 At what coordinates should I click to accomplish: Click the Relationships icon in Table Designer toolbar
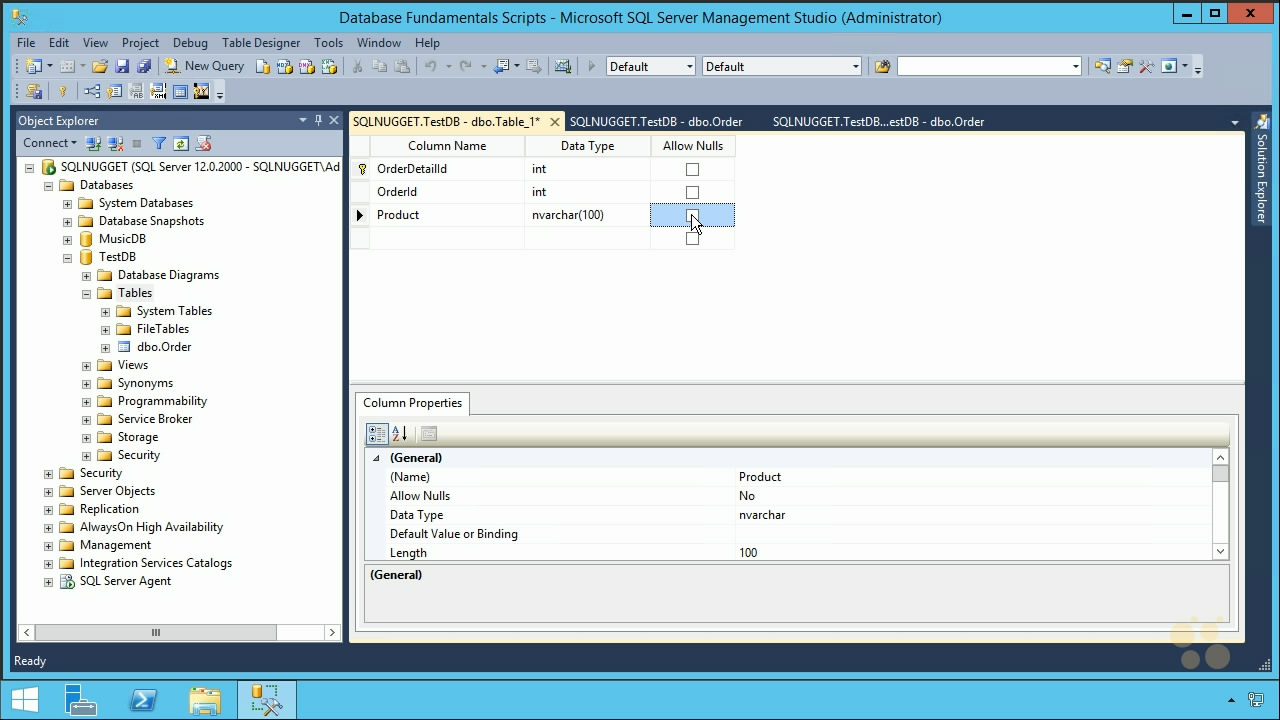click(x=92, y=92)
